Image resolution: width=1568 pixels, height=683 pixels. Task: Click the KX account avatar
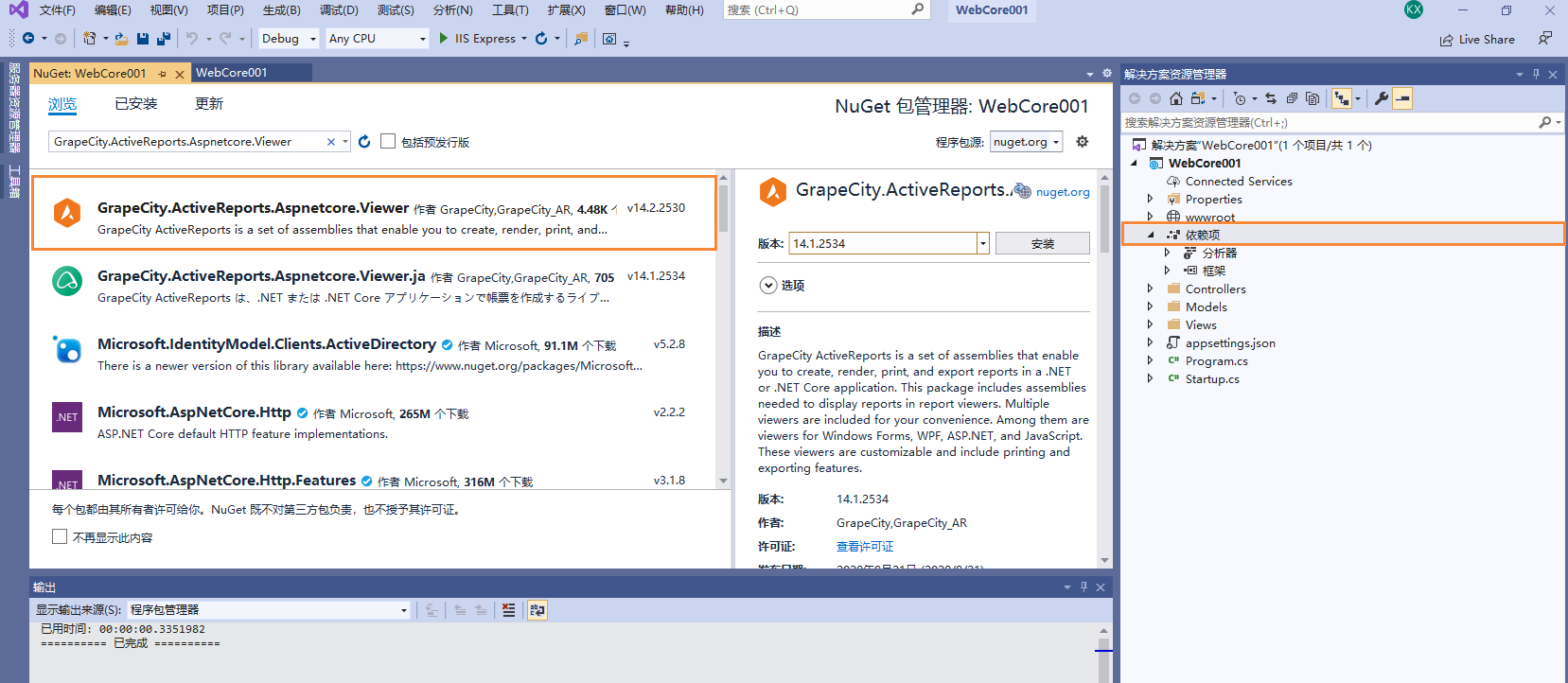click(x=1414, y=9)
